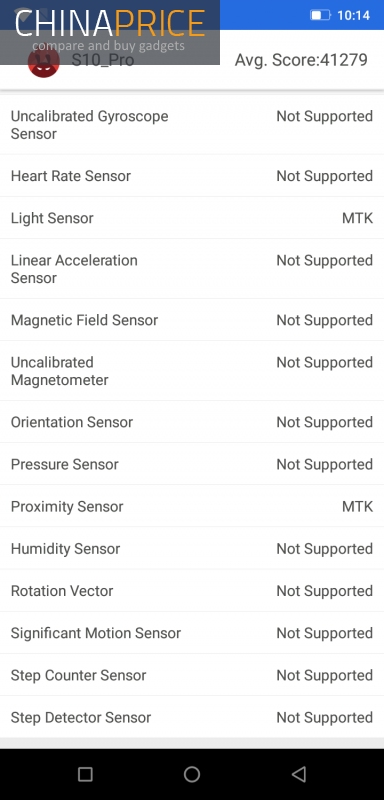Viewport: 384px width, 800px height.
Task: Select the Uncalibrated Magnetometer row
Action: coord(192,371)
